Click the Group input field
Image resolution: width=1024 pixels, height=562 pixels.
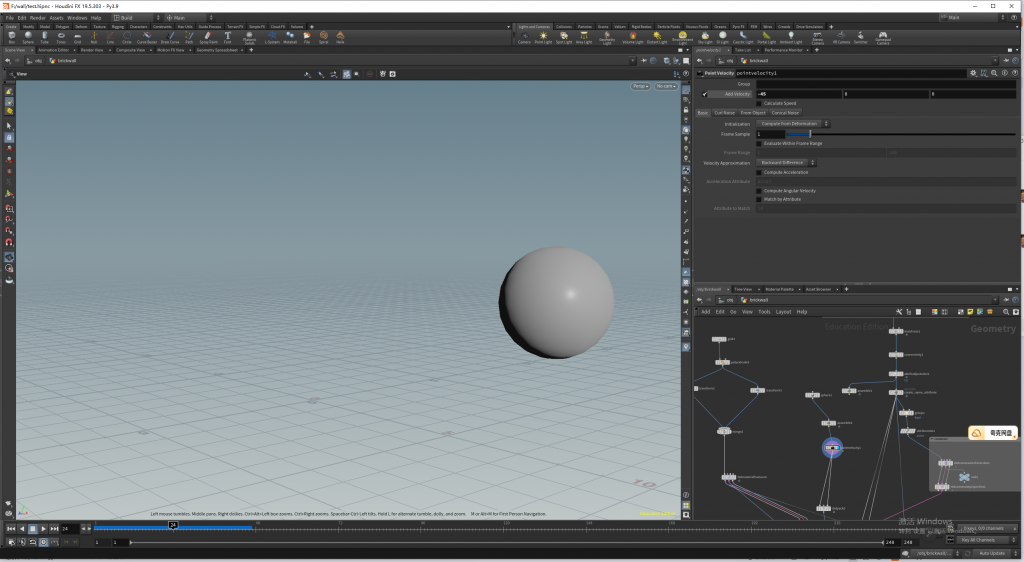click(886, 84)
